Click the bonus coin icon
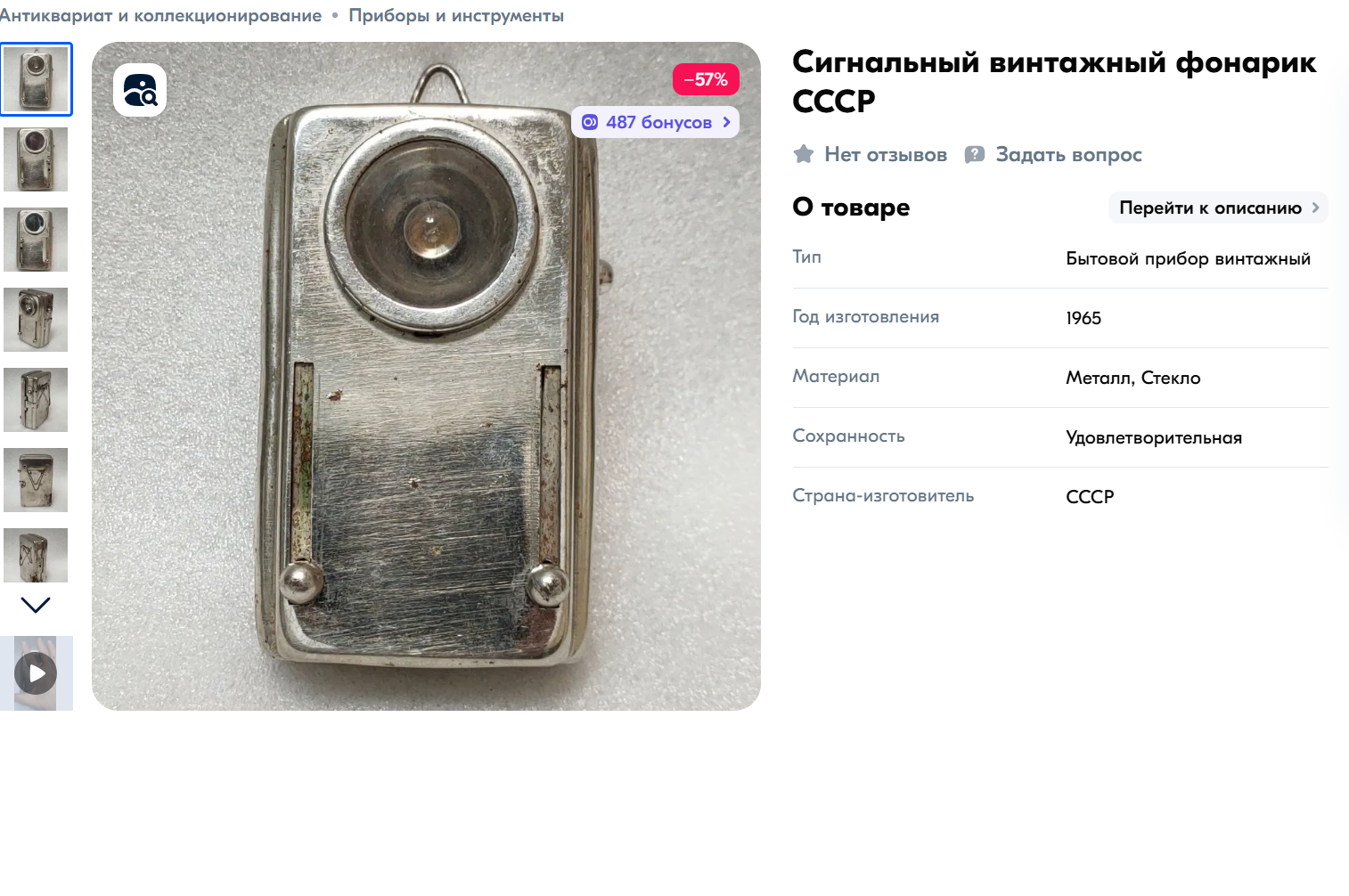This screenshot has height=896, width=1349. [590, 122]
